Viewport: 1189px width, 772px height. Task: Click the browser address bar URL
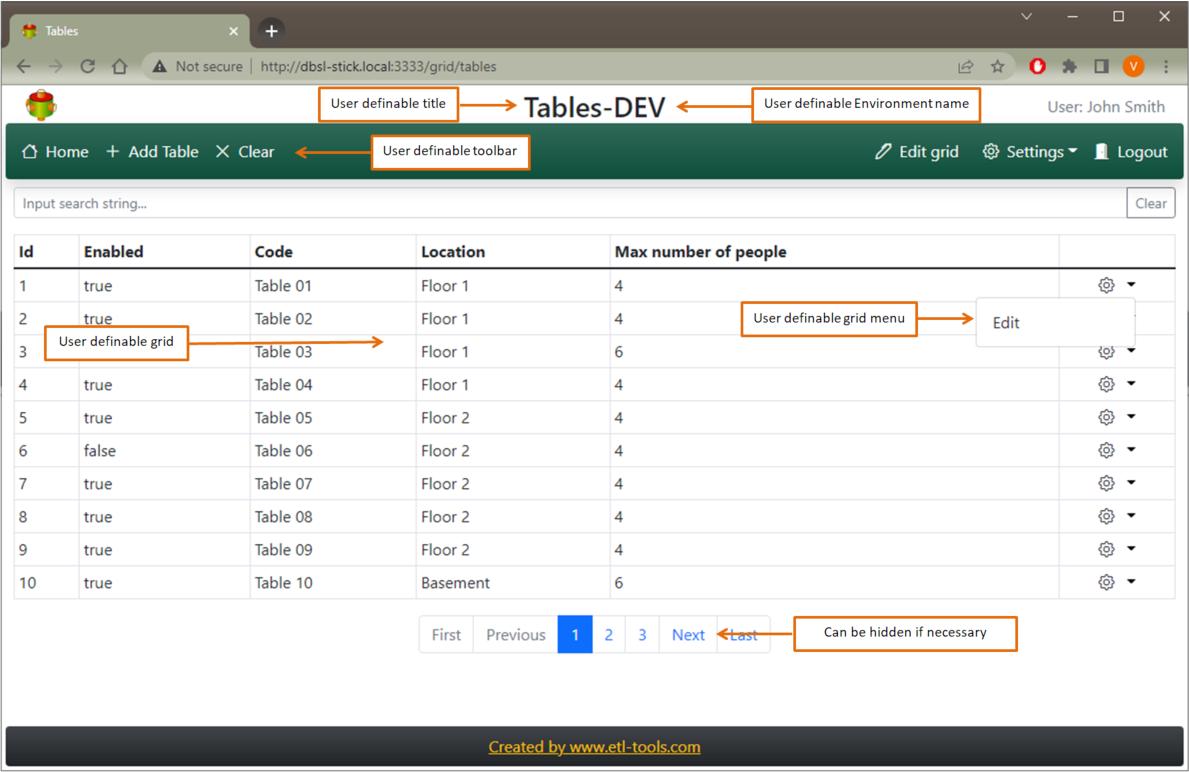click(378, 67)
